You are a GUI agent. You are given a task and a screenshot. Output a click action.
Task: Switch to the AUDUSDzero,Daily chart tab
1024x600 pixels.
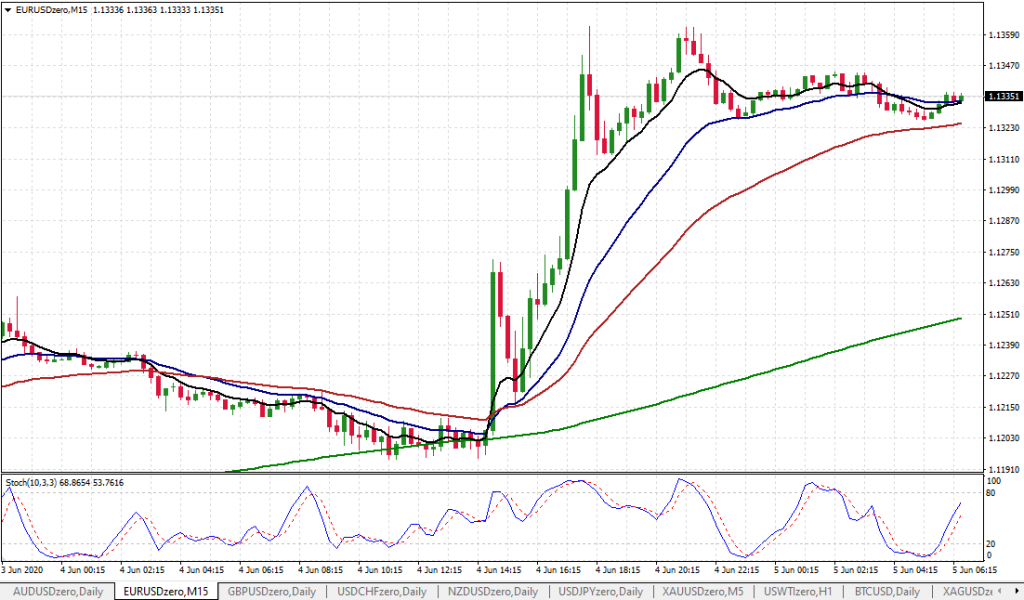(57, 591)
